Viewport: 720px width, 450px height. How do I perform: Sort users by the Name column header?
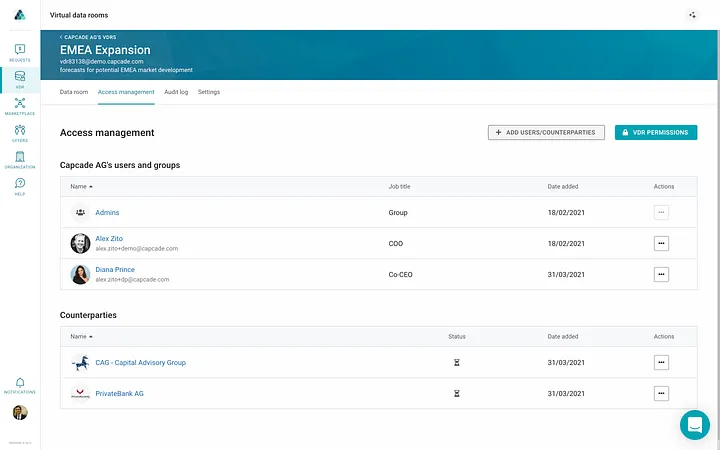click(81, 186)
